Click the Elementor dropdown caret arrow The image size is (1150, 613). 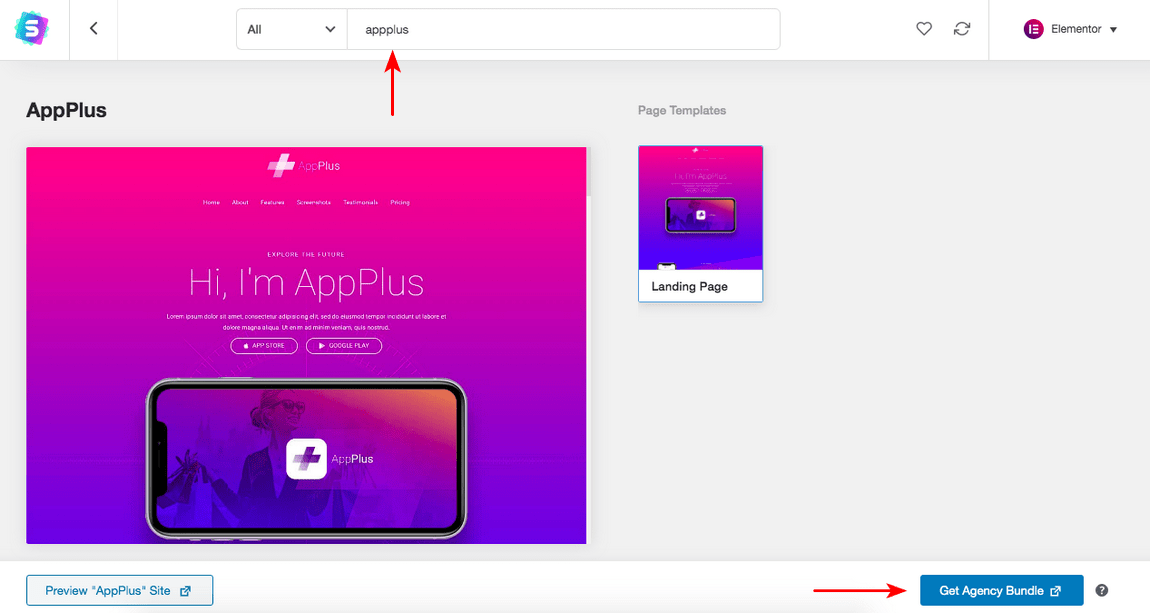[x=1113, y=29]
